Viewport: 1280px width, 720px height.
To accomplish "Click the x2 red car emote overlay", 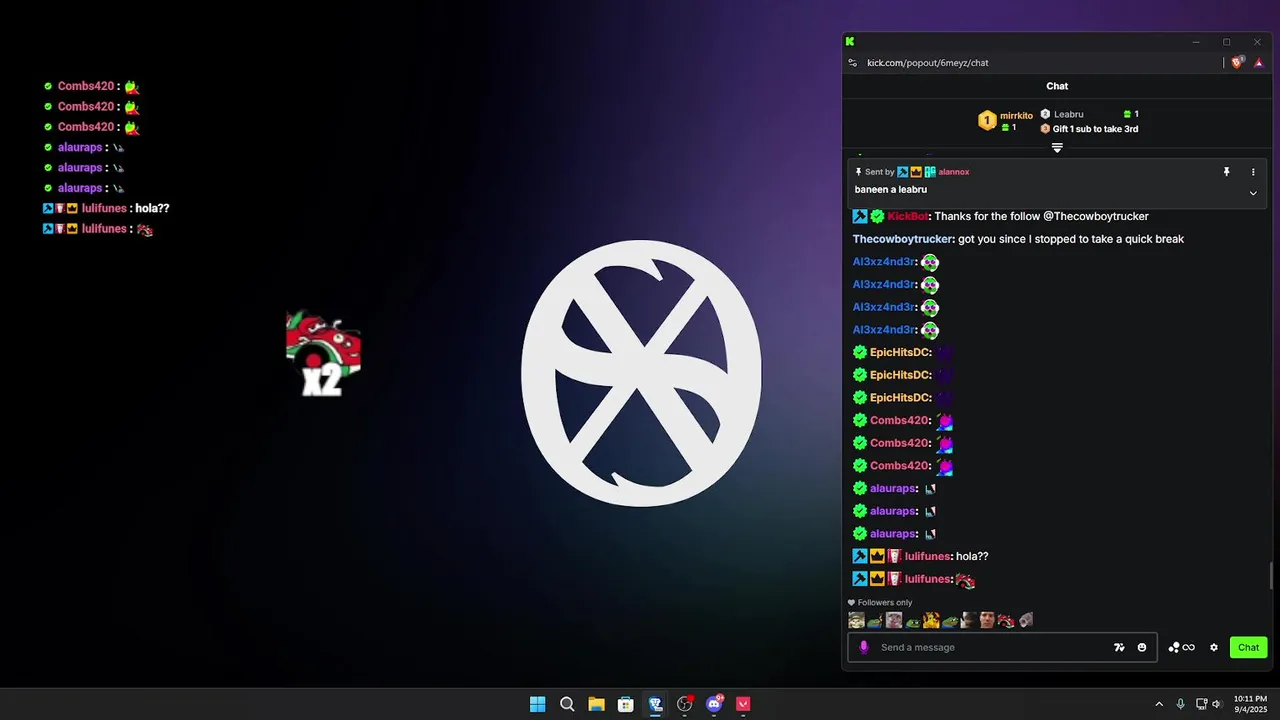I will [x=323, y=353].
